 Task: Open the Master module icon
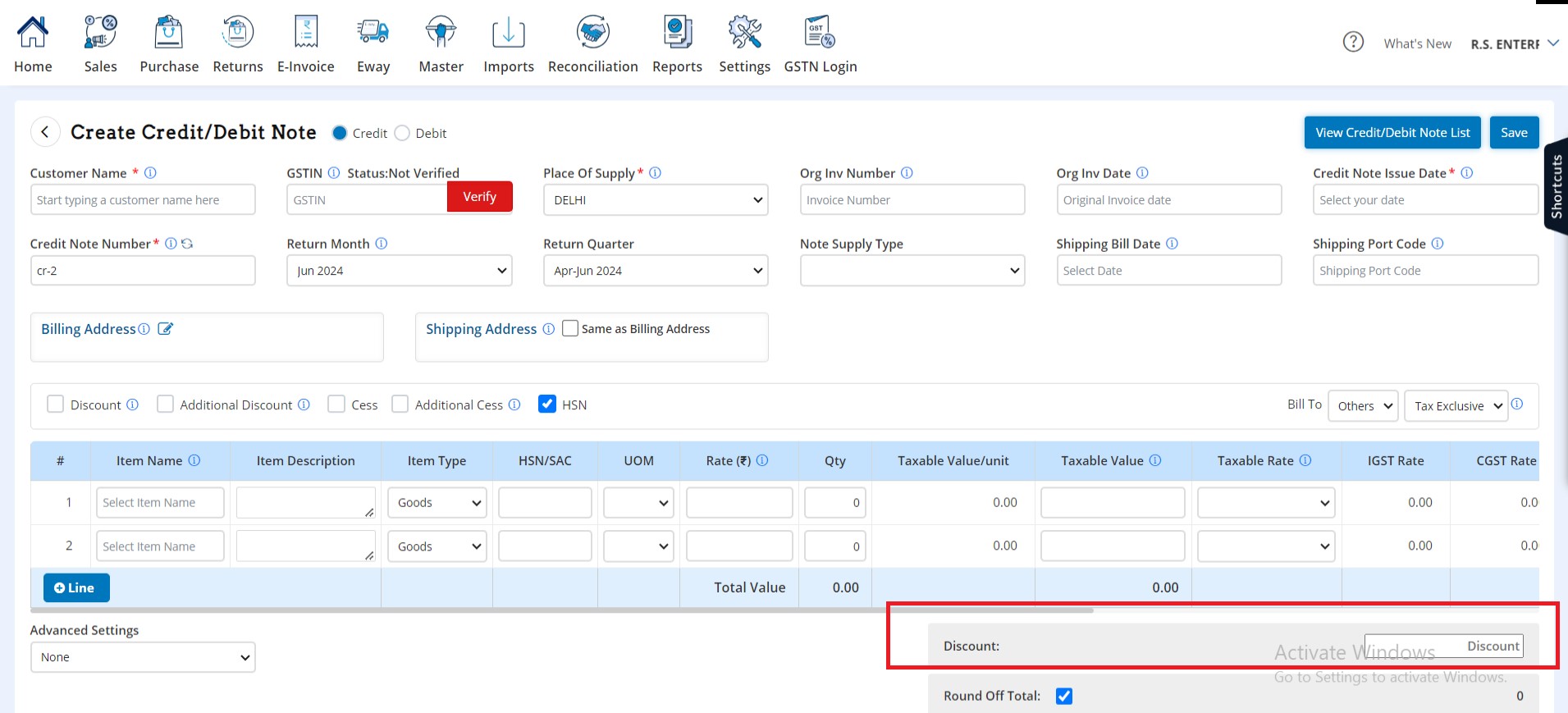[441, 32]
